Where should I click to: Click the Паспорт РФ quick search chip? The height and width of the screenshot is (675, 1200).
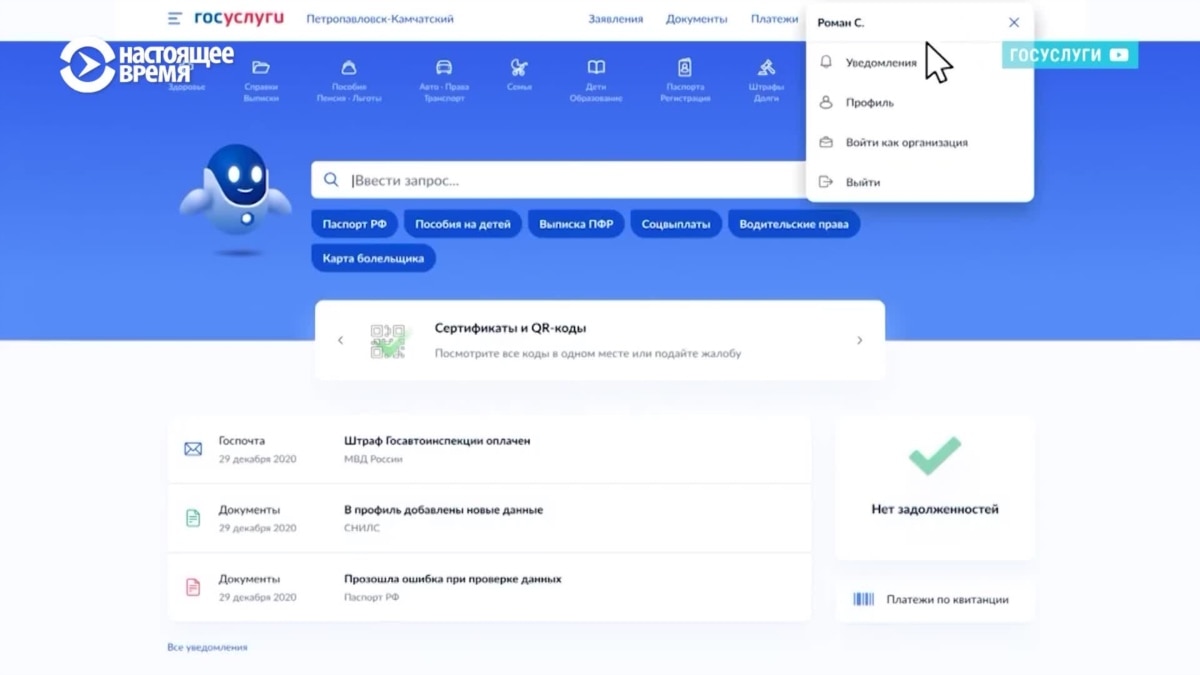[354, 224]
